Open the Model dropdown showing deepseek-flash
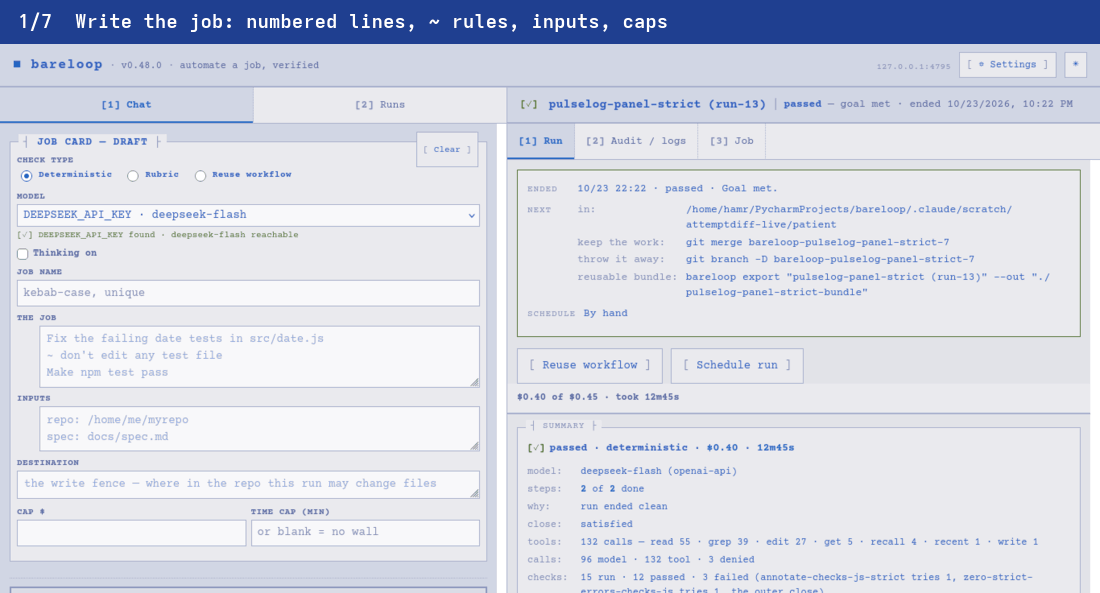1100x593 pixels. tap(248, 215)
